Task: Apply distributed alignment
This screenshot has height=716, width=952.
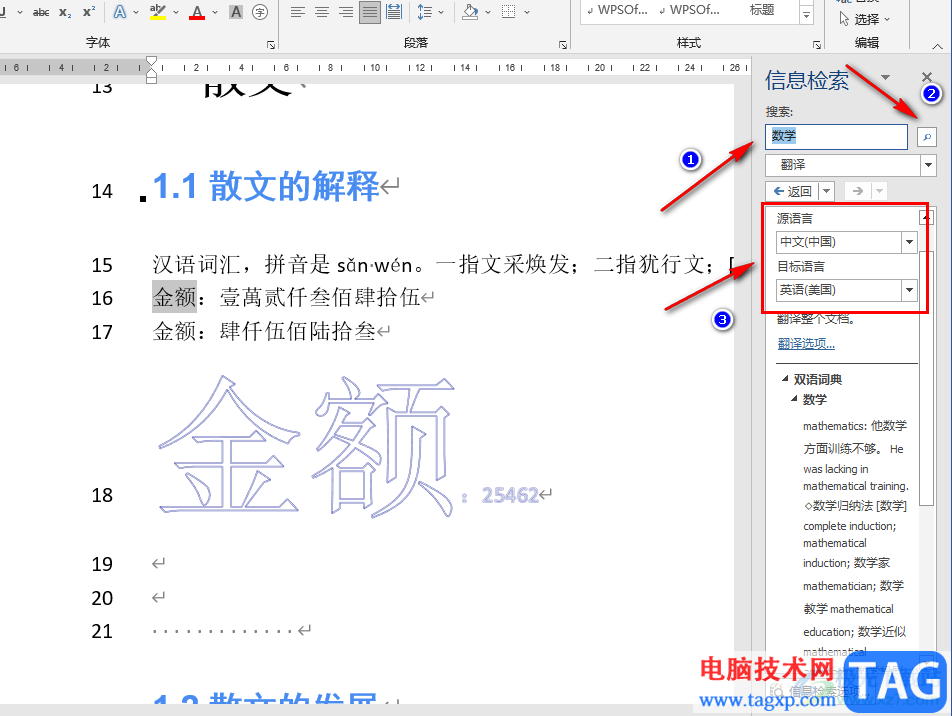Action: (393, 12)
